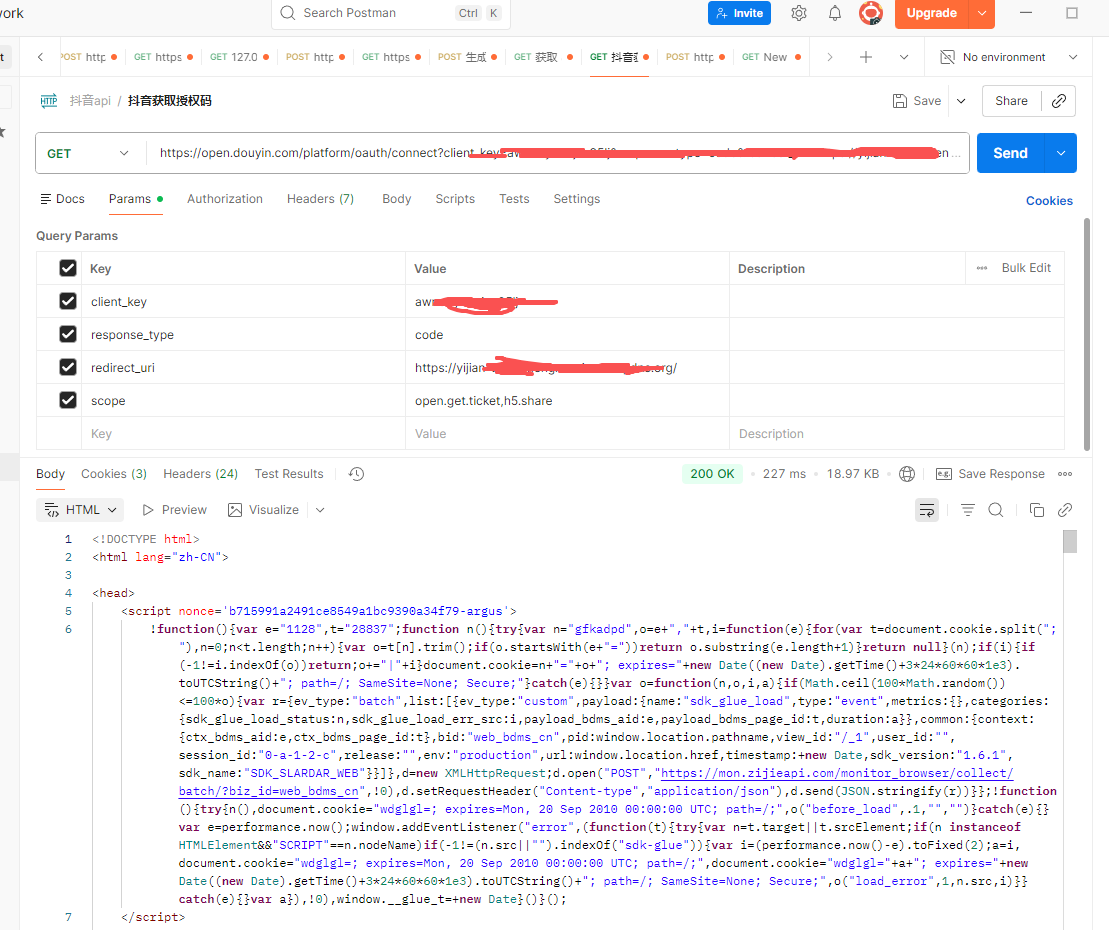Open the Cookies link

[1049, 201]
